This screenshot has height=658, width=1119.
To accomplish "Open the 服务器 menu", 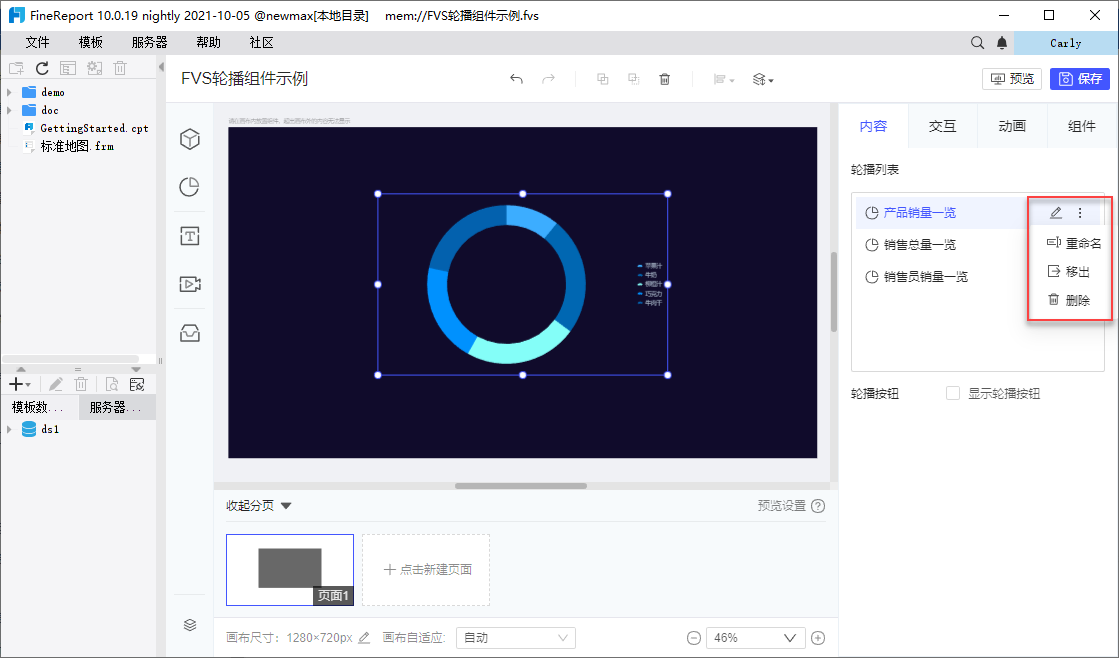I will pyautogui.click(x=150, y=43).
